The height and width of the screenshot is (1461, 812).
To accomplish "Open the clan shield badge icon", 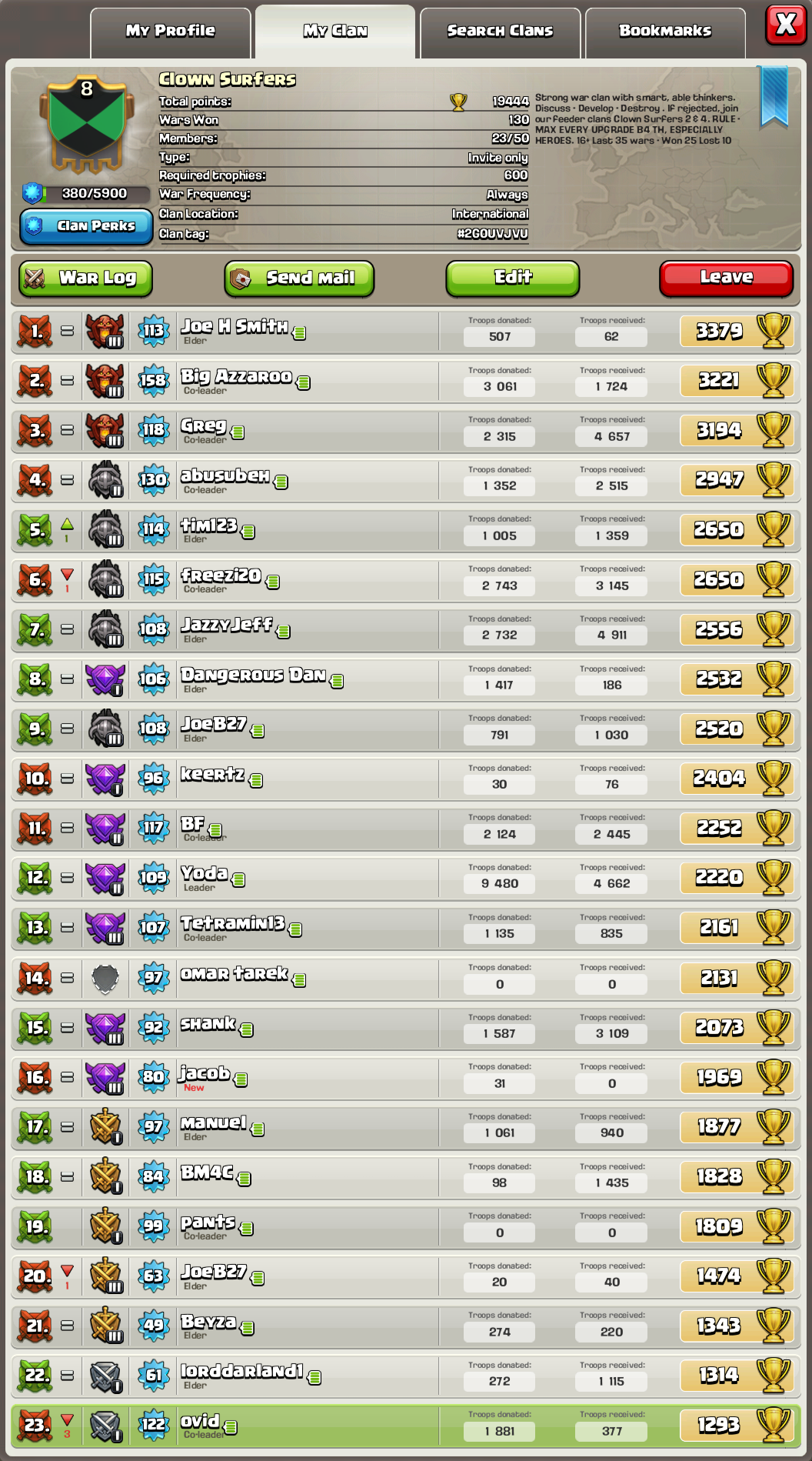I will 86,123.
